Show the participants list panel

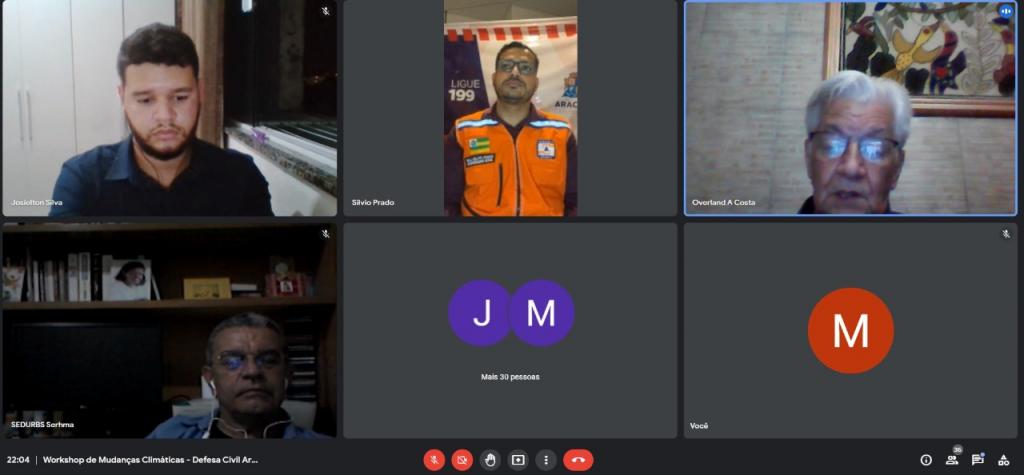[952, 460]
